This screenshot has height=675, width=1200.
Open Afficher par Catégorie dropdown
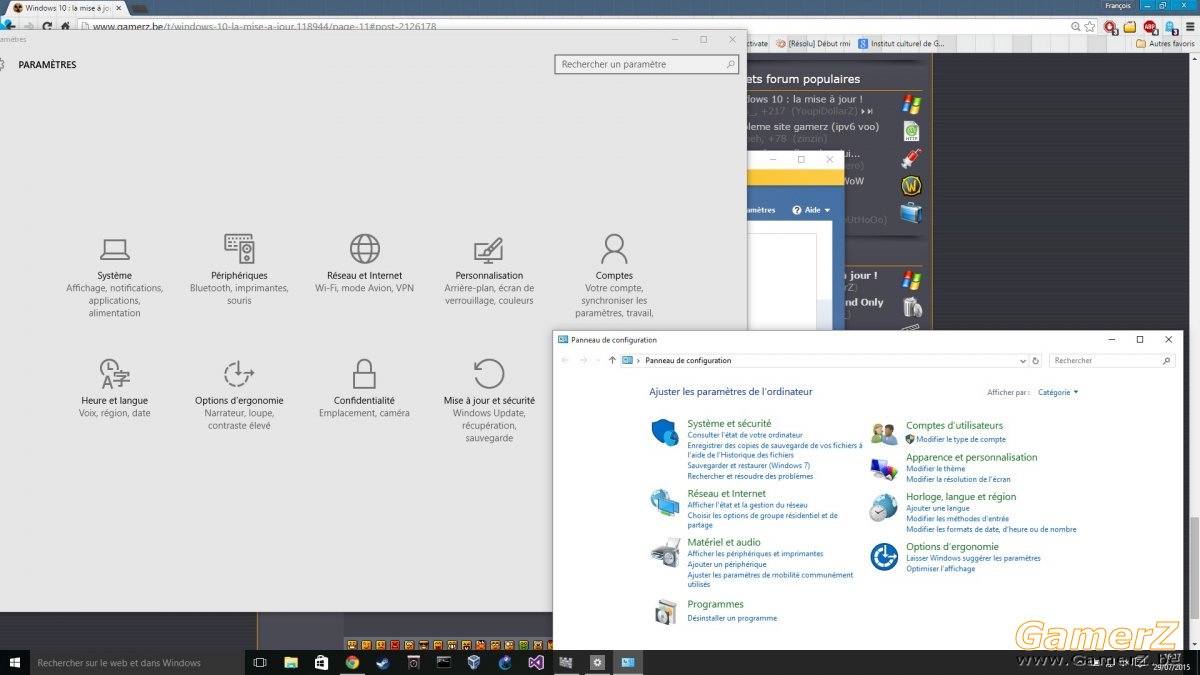click(x=1058, y=392)
